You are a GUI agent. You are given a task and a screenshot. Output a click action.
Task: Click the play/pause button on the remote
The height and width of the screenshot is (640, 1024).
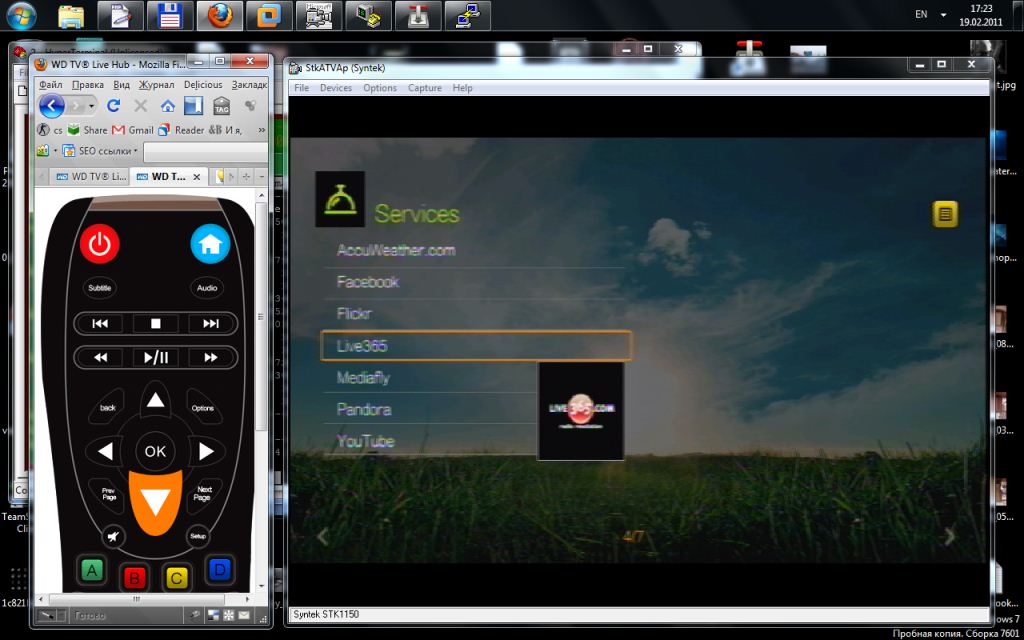tap(155, 358)
